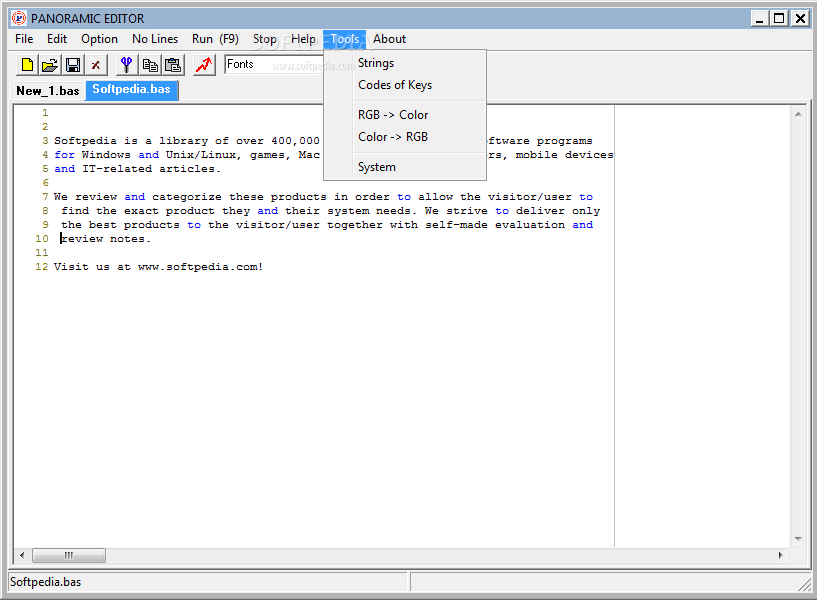Click line number 6 in the gutter
Viewport: 817px width, 600px height.
point(45,183)
